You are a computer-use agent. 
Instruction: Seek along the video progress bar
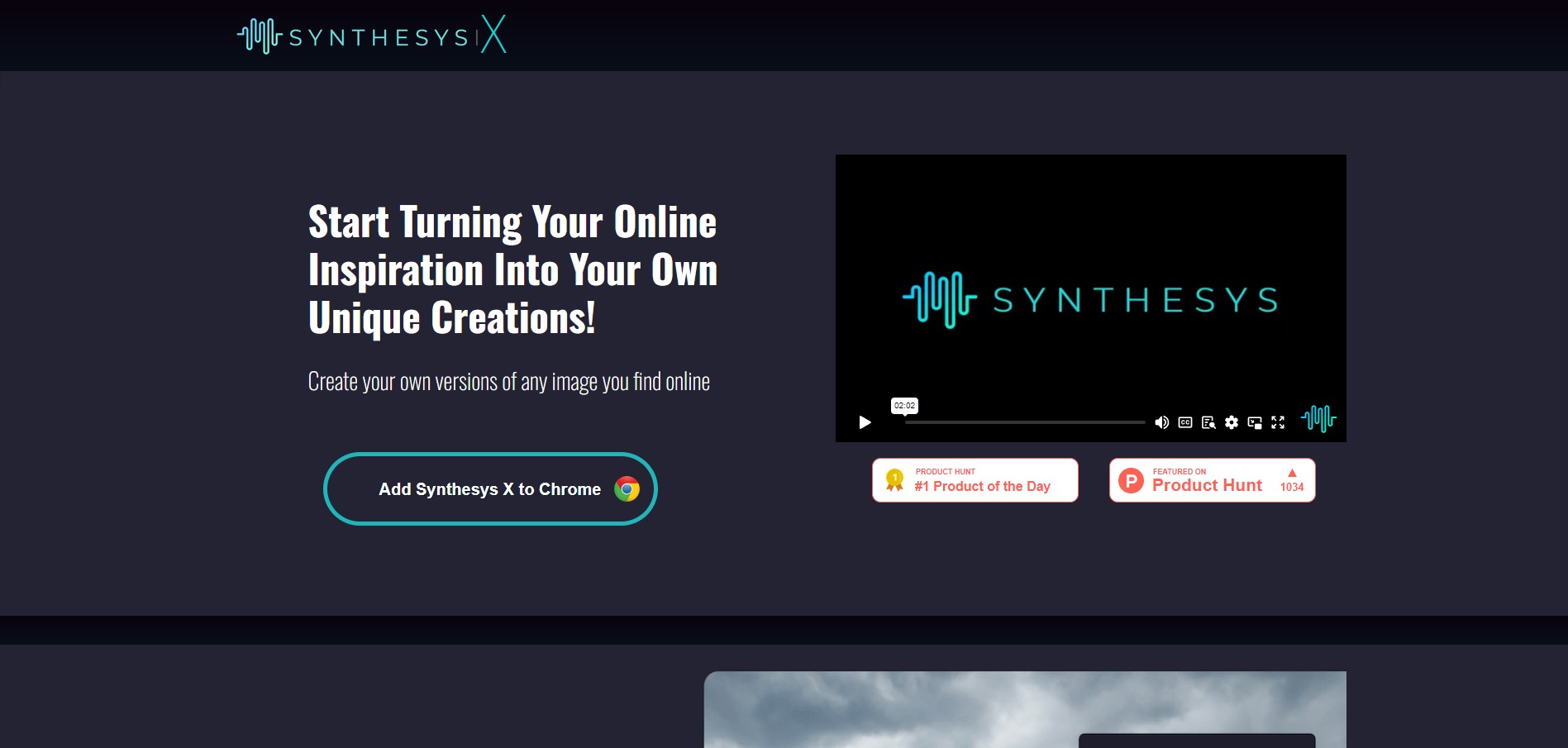click(1025, 422)
